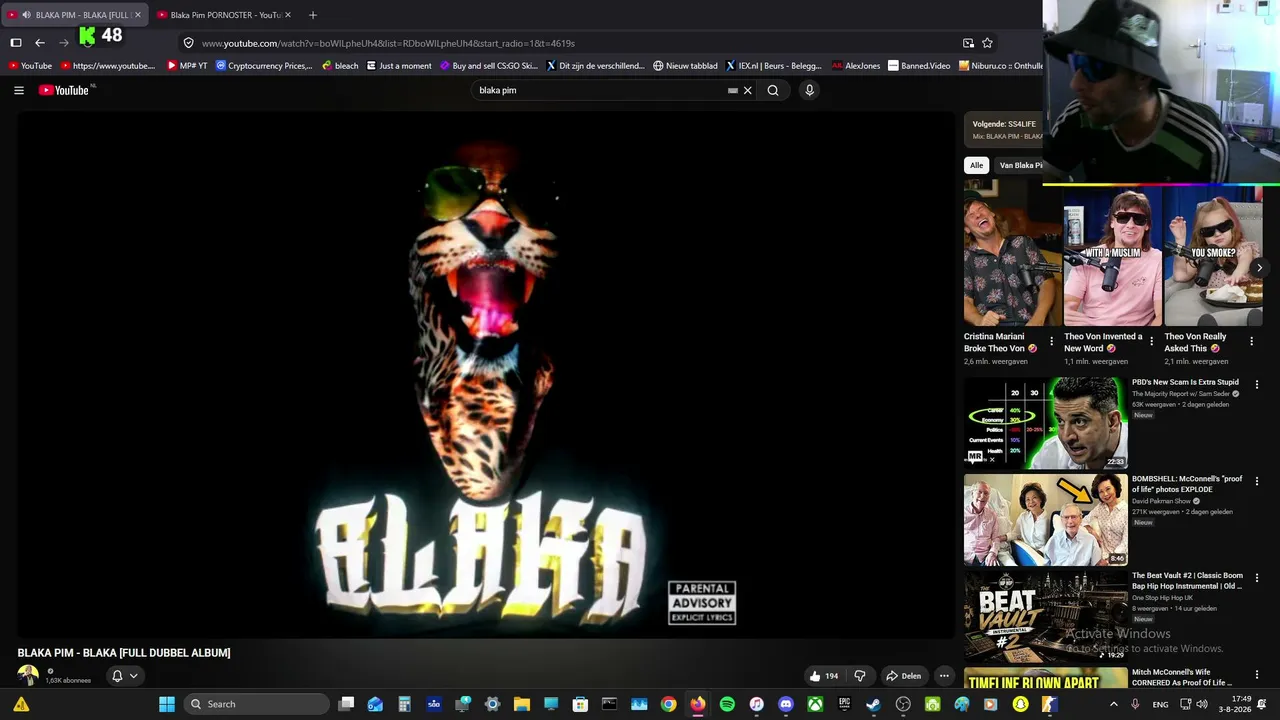Click the Delen share button
Screen dimensions: 1280x720
[904, 676]
